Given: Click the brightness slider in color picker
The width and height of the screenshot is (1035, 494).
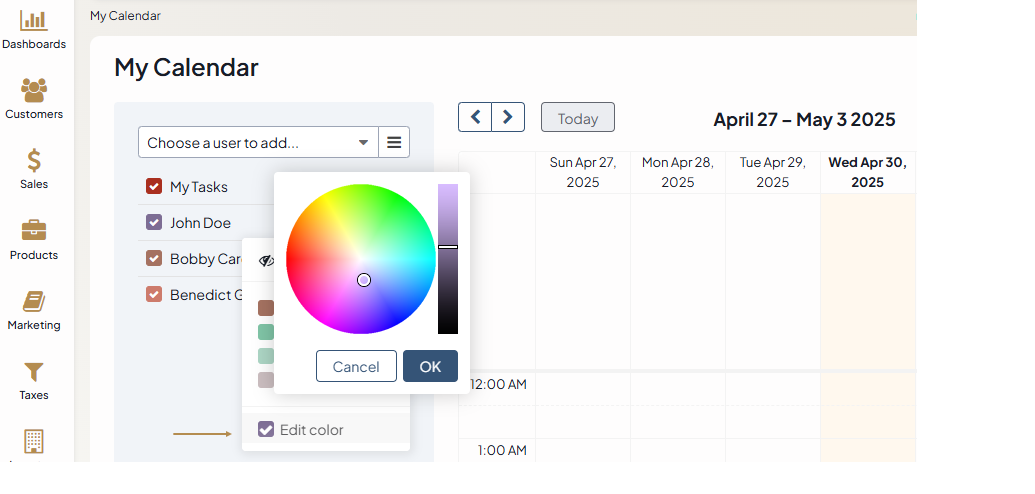Looking at the screenshot, I should 448,258.
